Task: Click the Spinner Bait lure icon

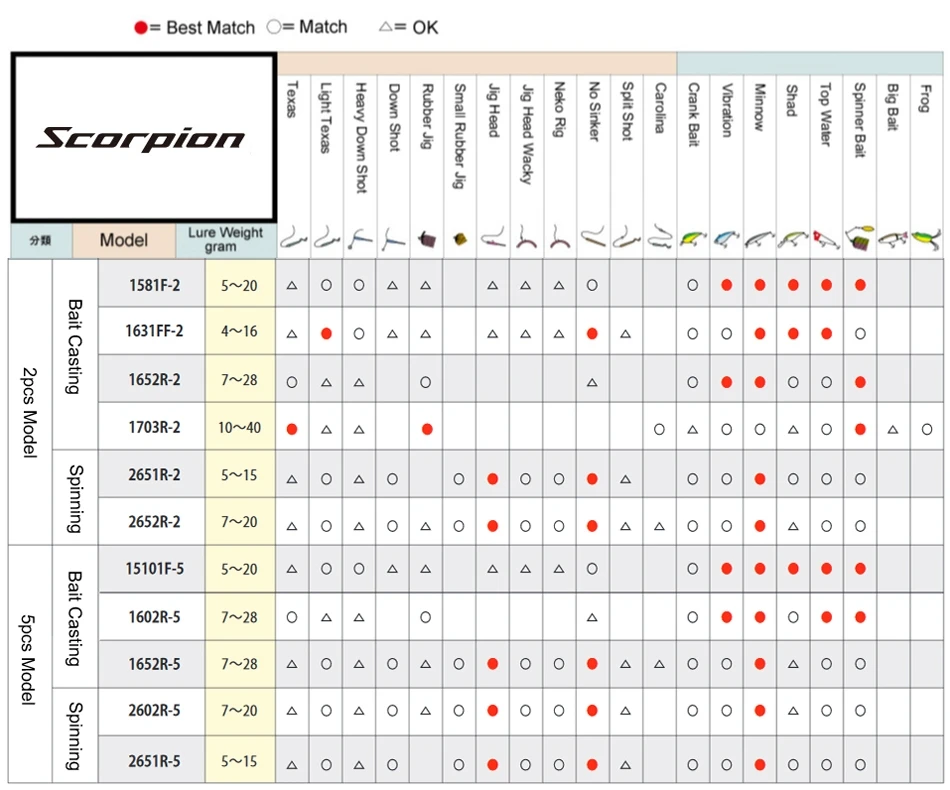Action: click(x=860, y=239)
